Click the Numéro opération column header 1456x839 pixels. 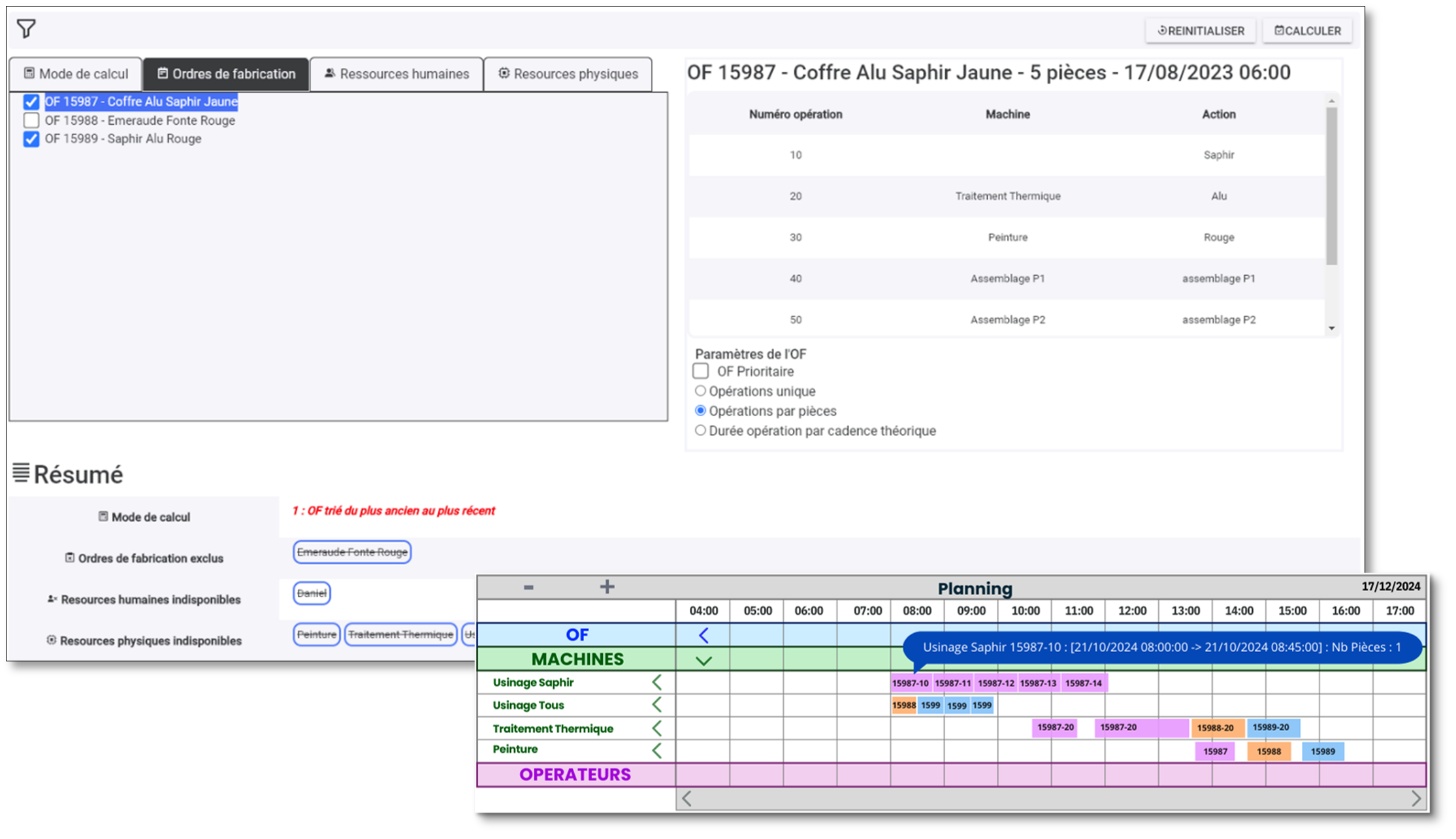point(795,114)
